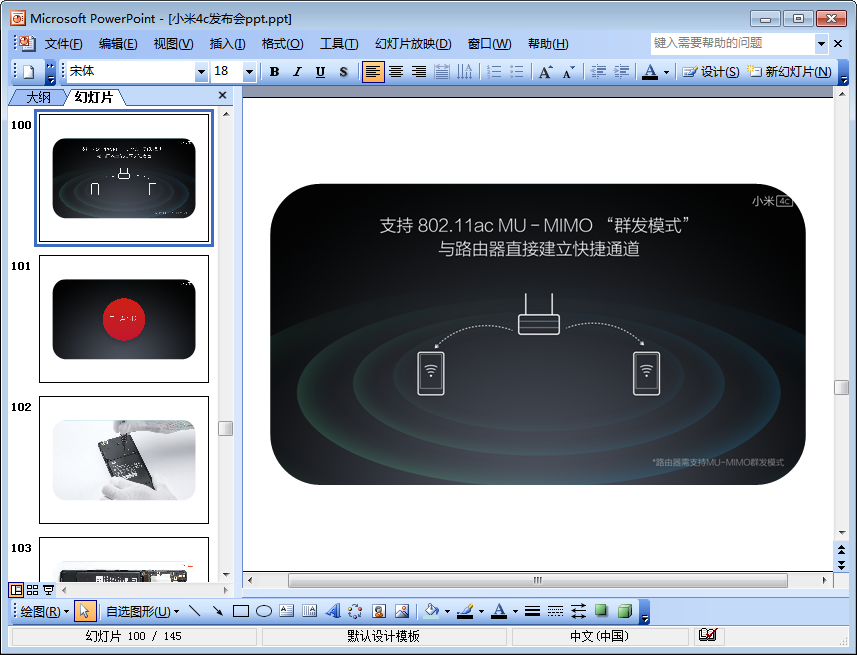The width and height of the screenshot is (857, 655).
Task: Open the Insert (插入) menu
Action: coord(227,44)
